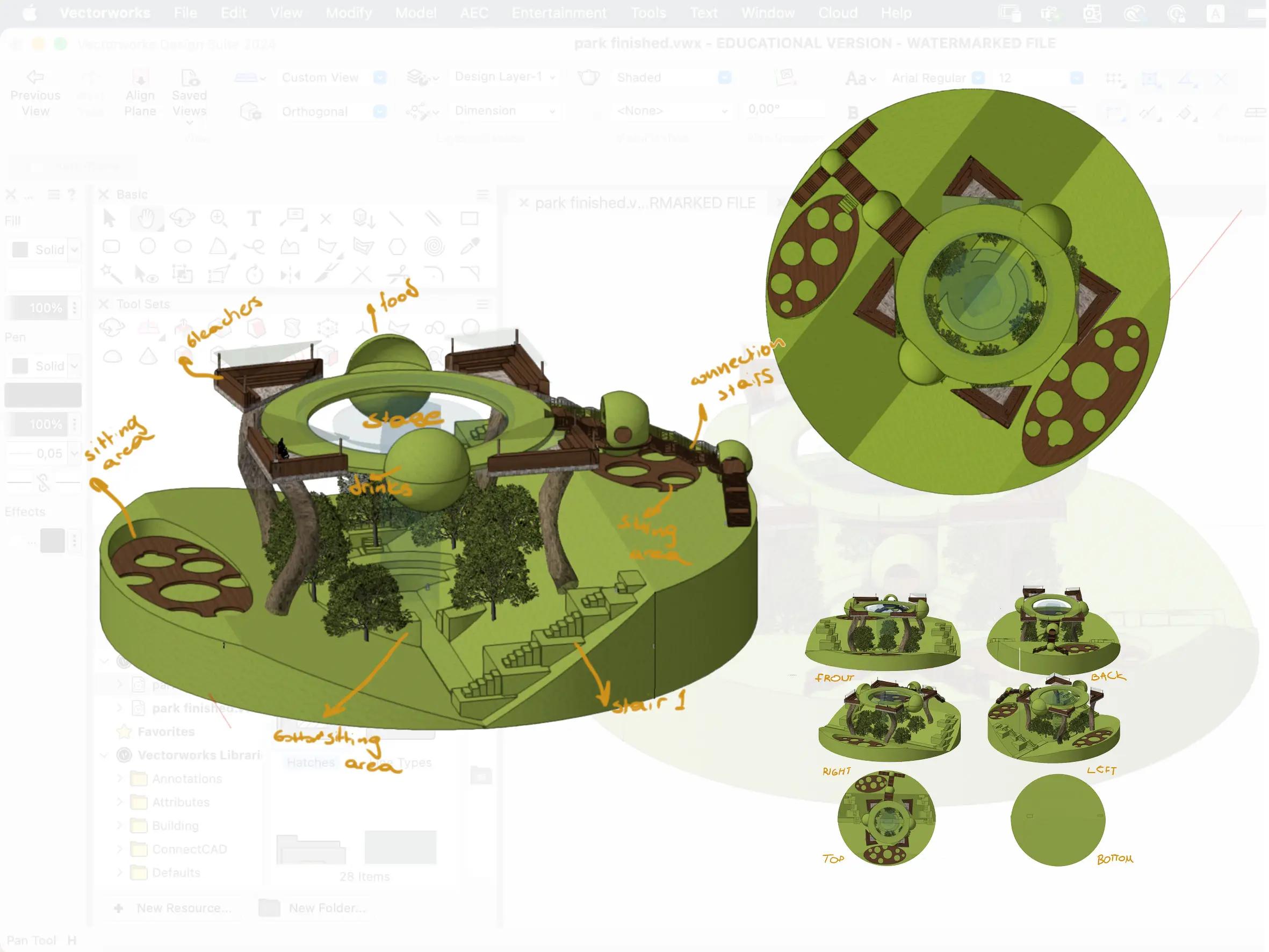Choose the Text tool
1269x952 pixels.
click(x=254, y=219)
